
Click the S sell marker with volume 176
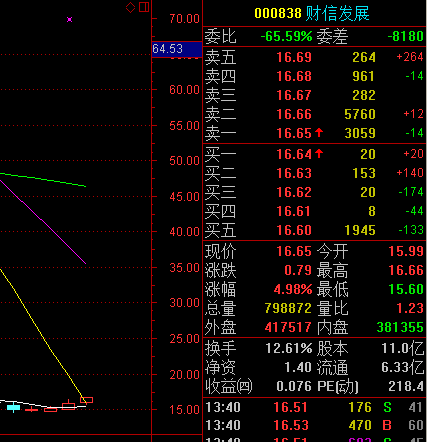coord(387,407)
